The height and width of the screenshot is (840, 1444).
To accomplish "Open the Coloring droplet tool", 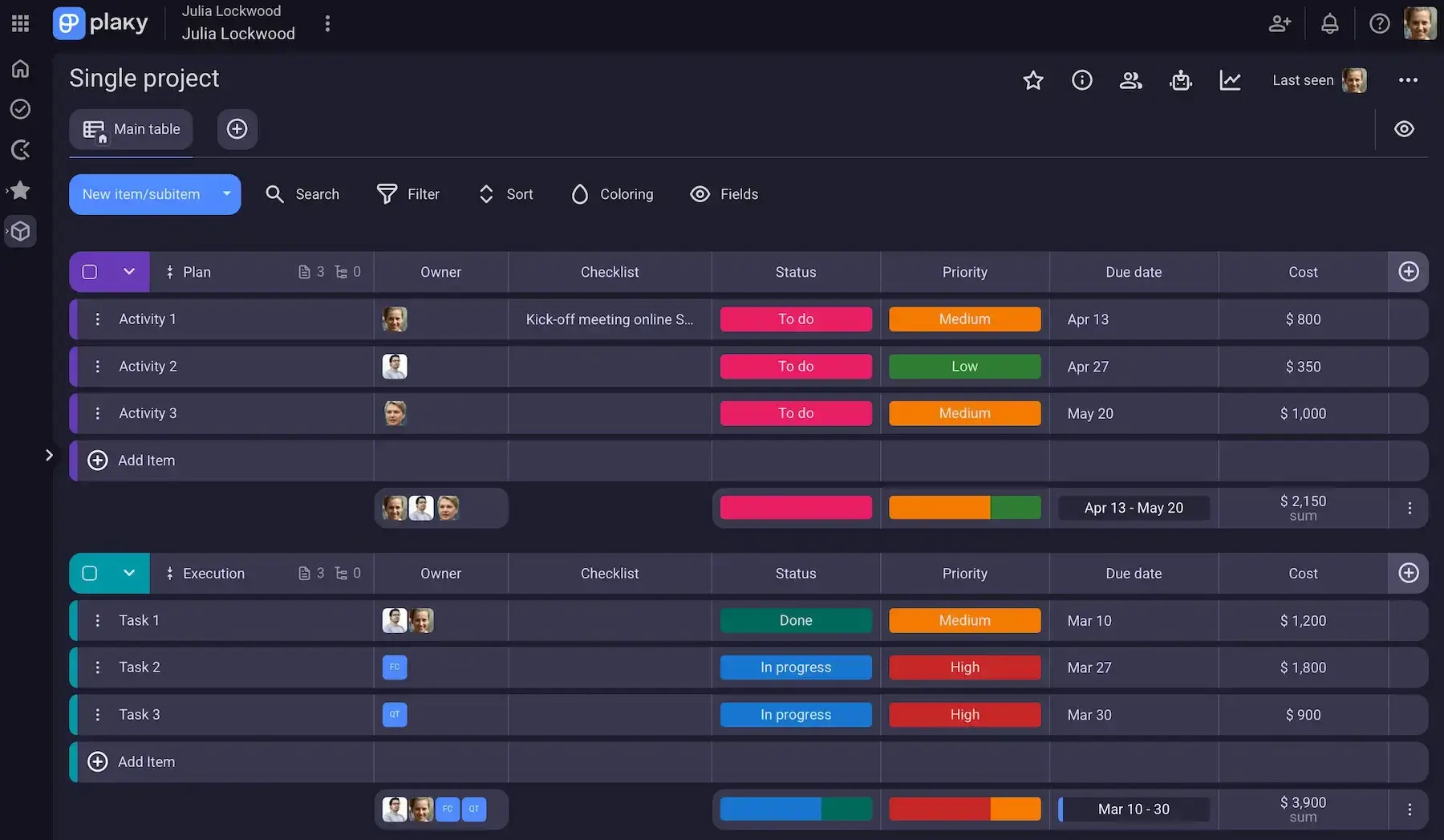I will click(x=580, y=194).
